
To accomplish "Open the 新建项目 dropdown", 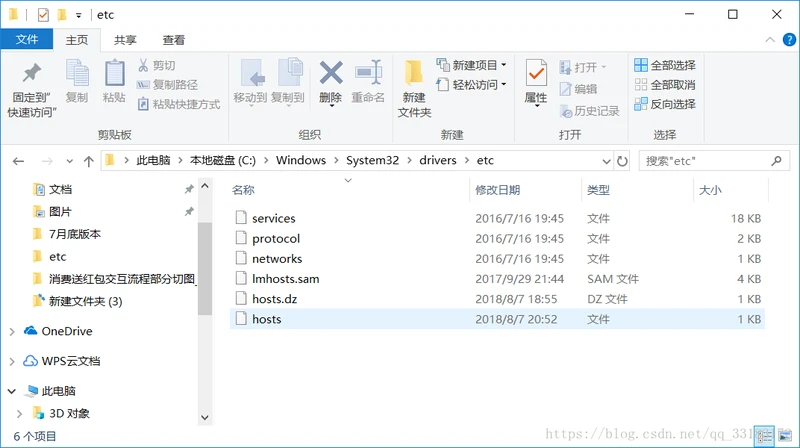I will point(474,65).
